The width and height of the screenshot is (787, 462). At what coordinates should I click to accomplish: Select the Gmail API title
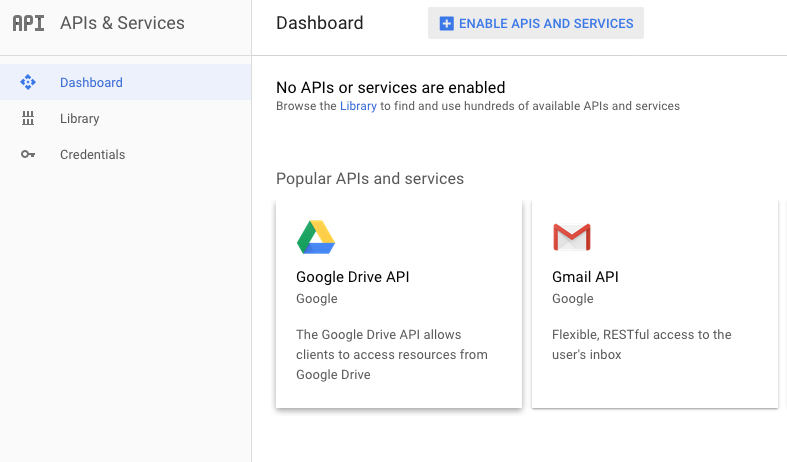click(585, 277)
